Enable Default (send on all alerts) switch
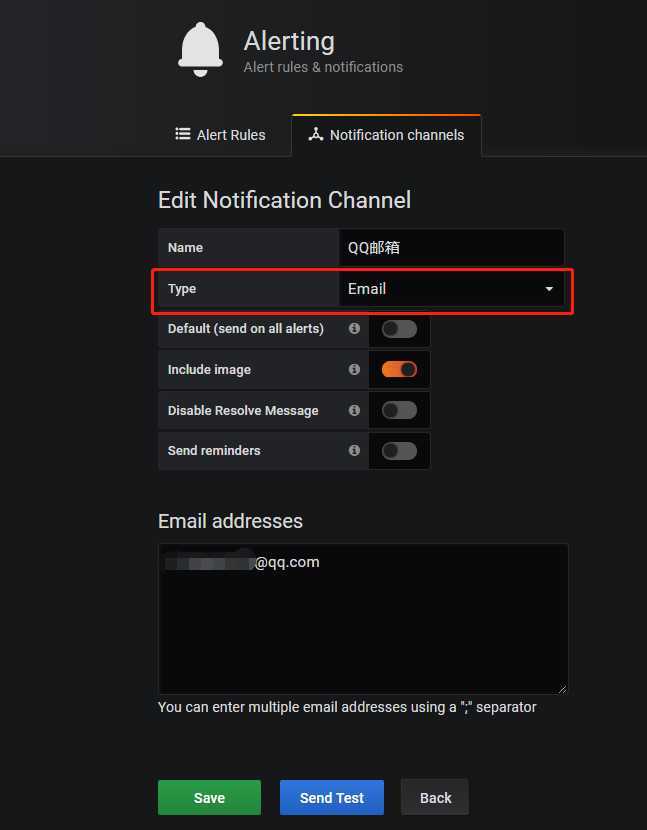 399,329
